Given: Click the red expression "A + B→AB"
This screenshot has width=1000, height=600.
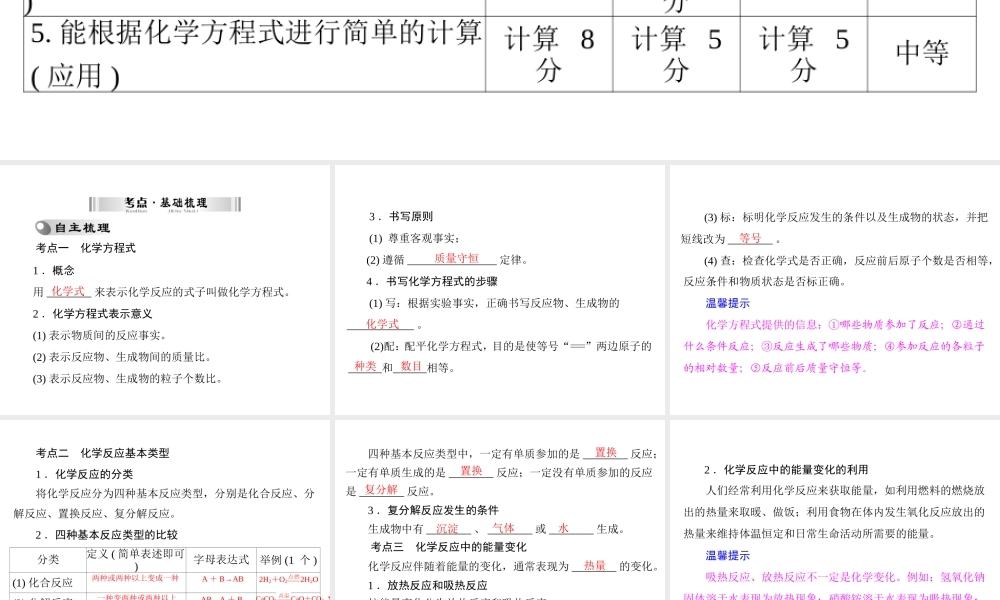Looking at the screenshot, I should [x=223, y=580].
